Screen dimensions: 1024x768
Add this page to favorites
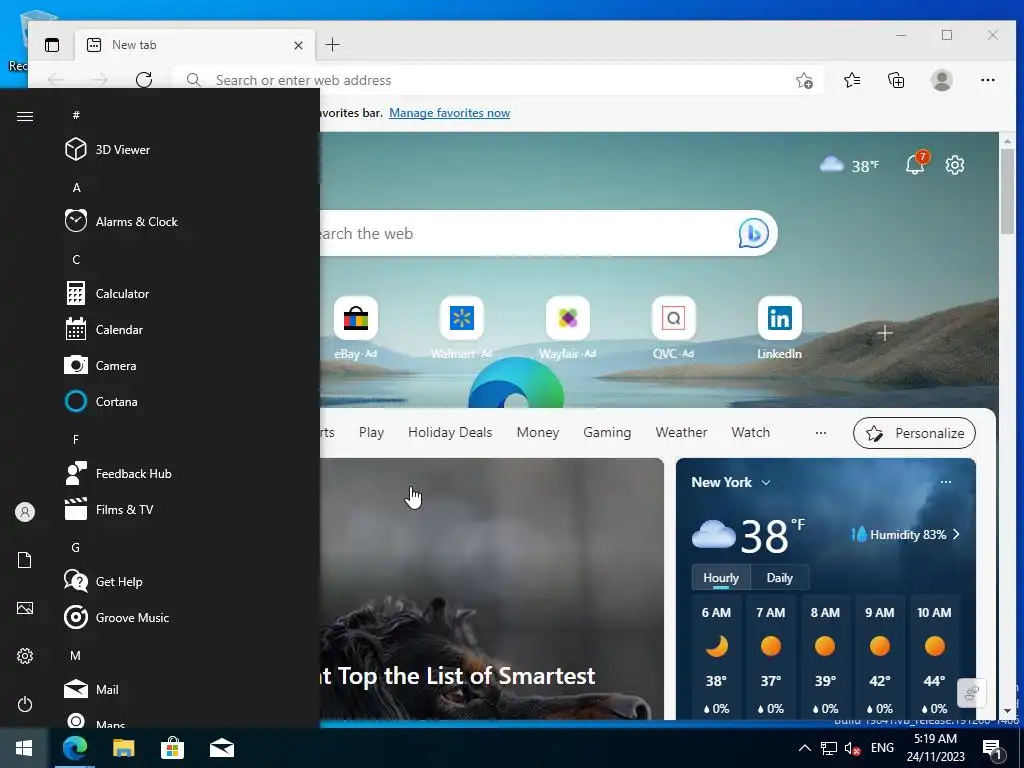[805, 80]
